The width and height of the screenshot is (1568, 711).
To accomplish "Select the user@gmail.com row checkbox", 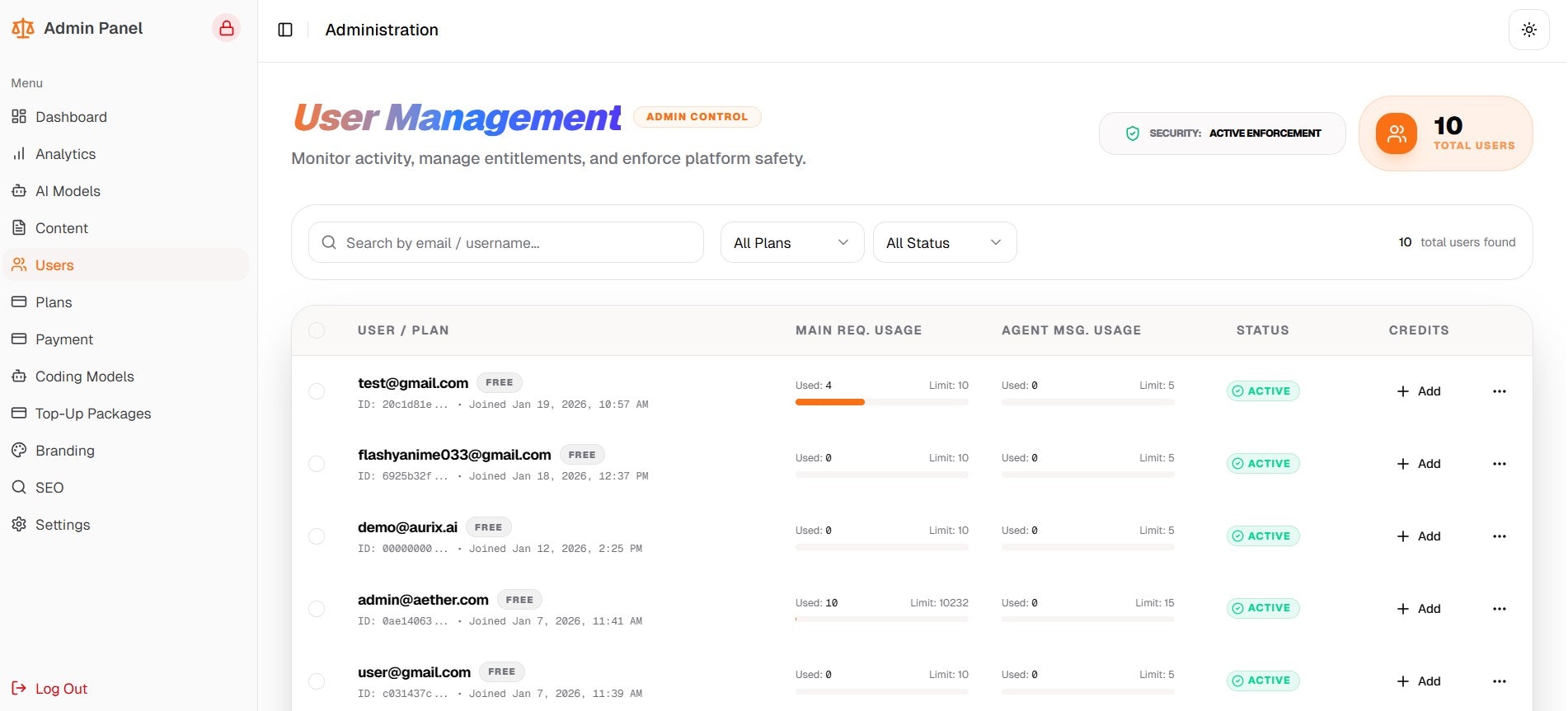I will coord(317,681).
